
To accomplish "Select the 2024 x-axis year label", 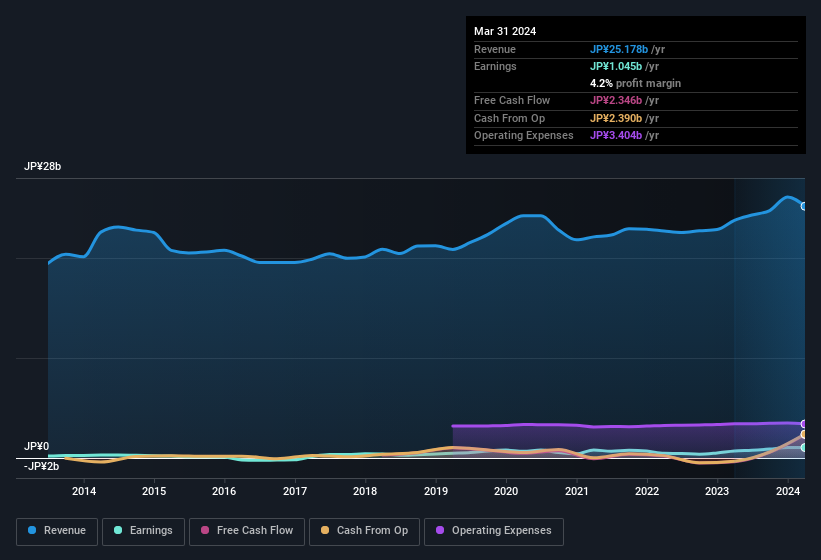I will coord(788,491).
